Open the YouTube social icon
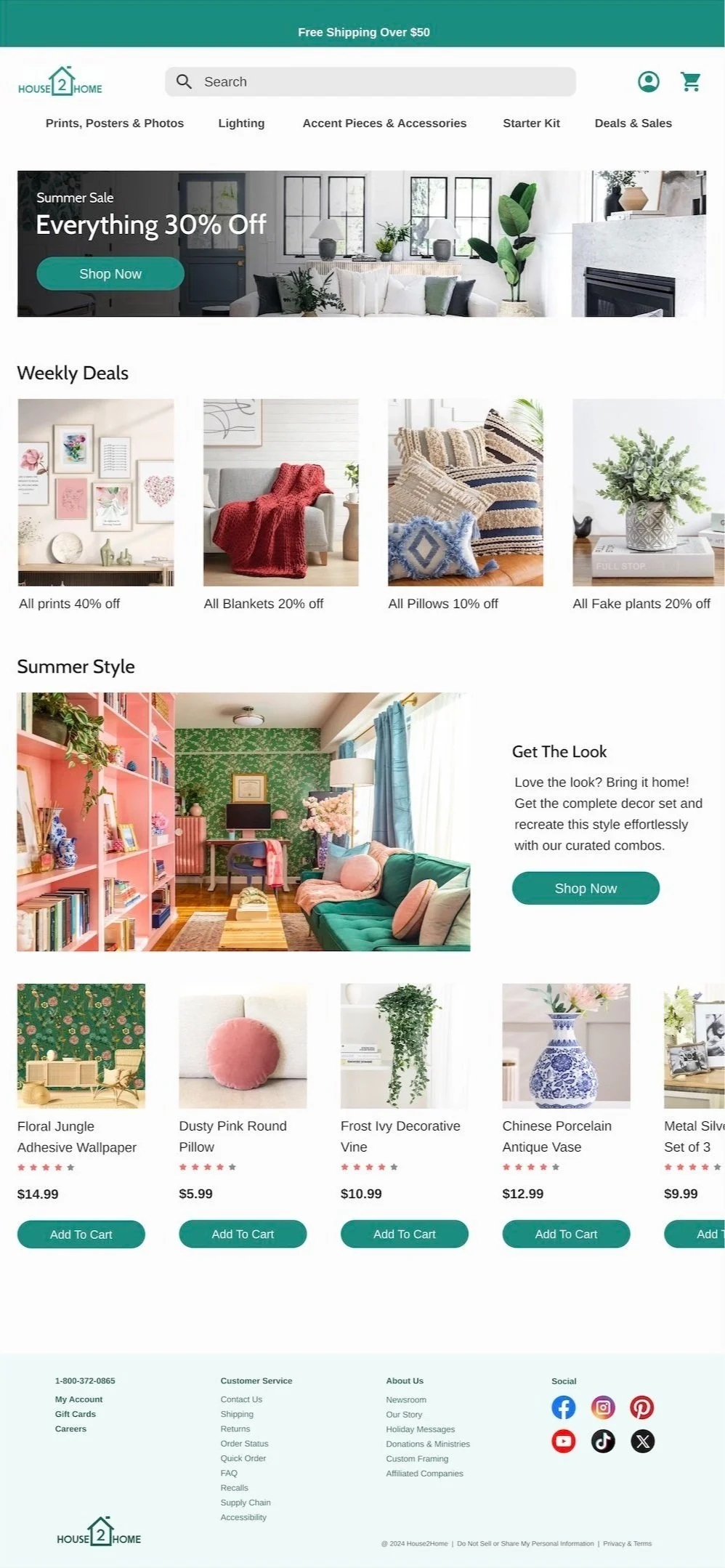Viewport: 725px width, 1568px height. 564,1441
